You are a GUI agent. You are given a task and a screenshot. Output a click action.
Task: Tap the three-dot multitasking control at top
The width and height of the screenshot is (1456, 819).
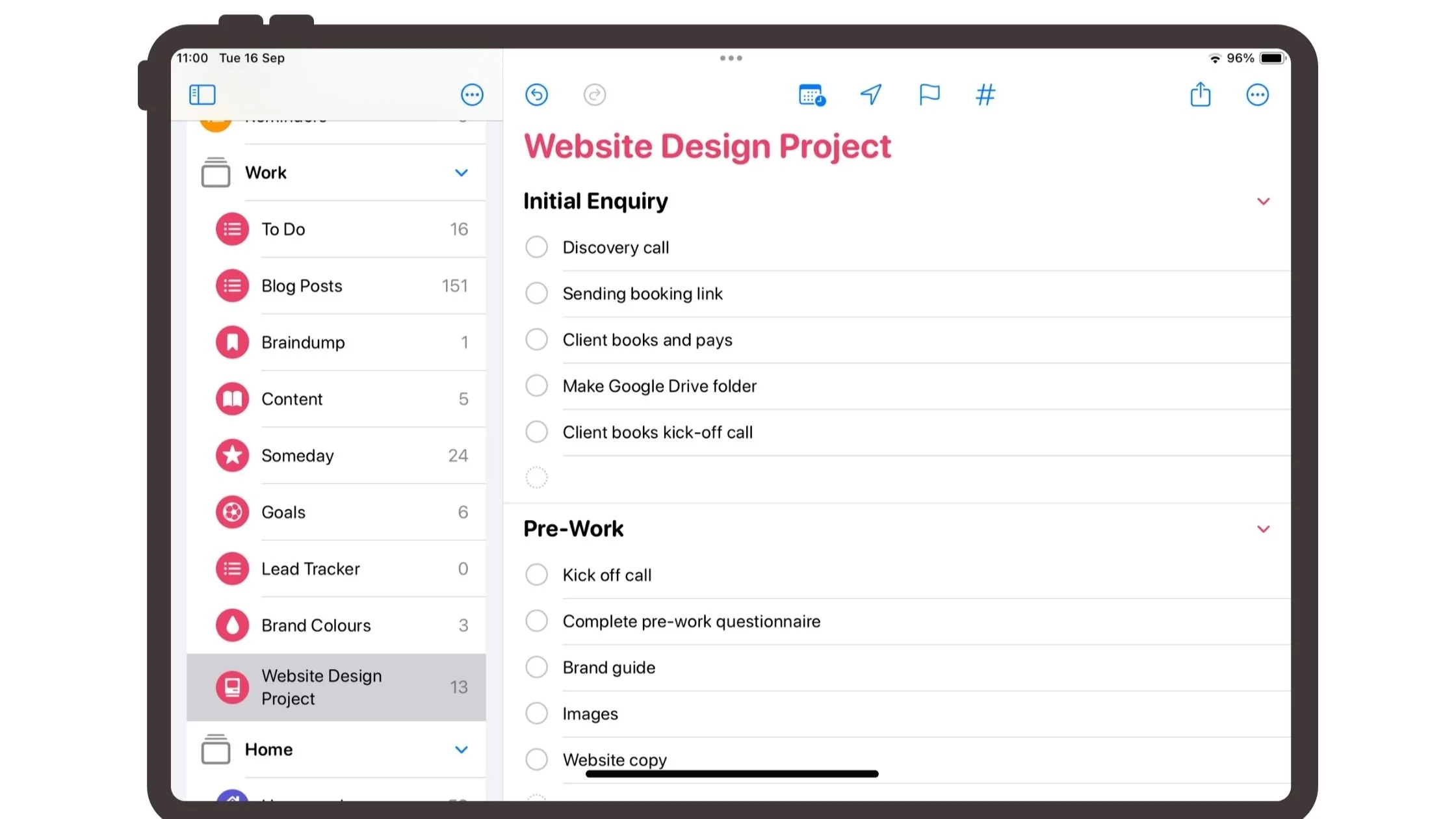731,58
